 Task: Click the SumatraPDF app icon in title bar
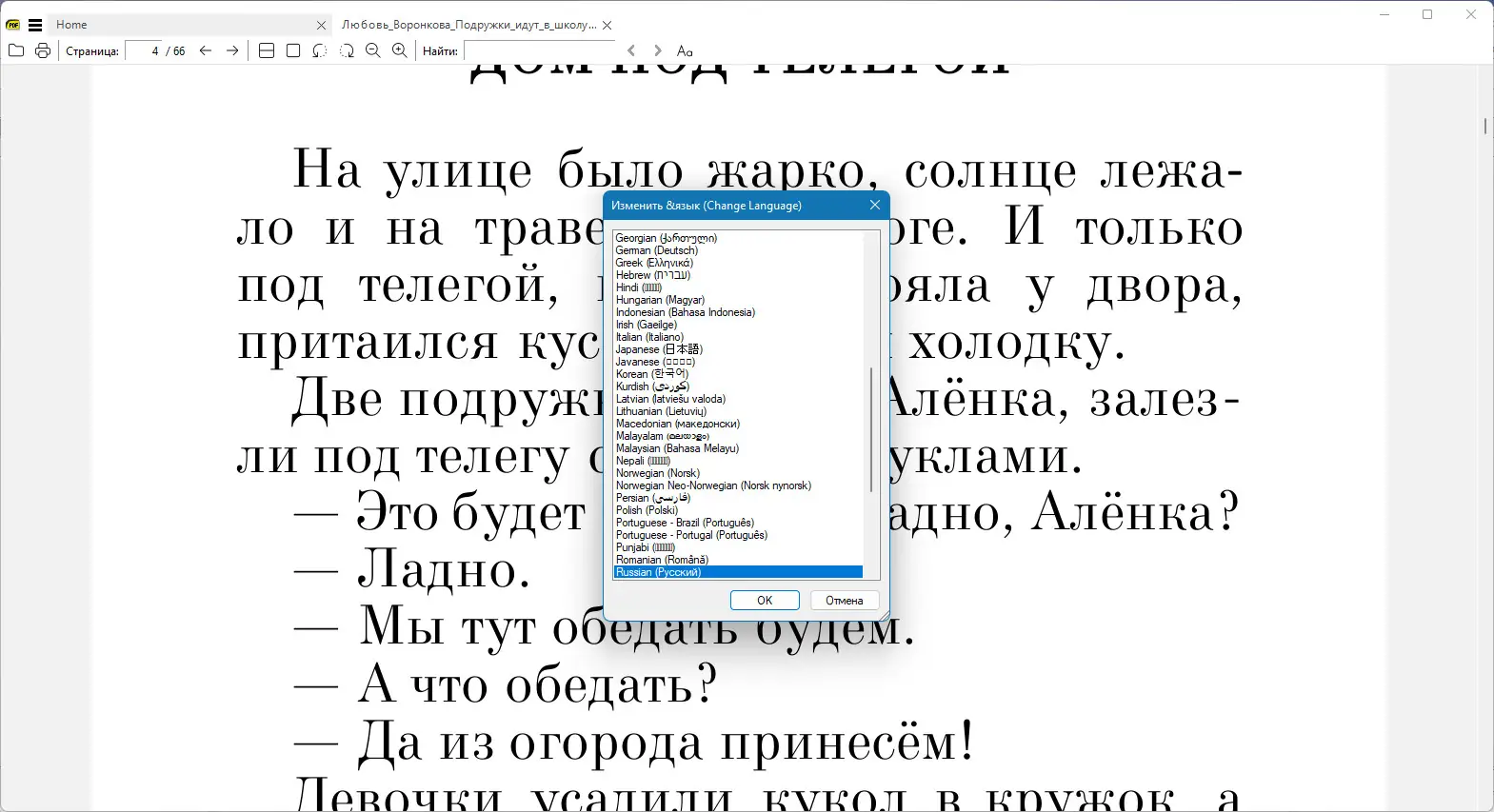pos(13,25)
